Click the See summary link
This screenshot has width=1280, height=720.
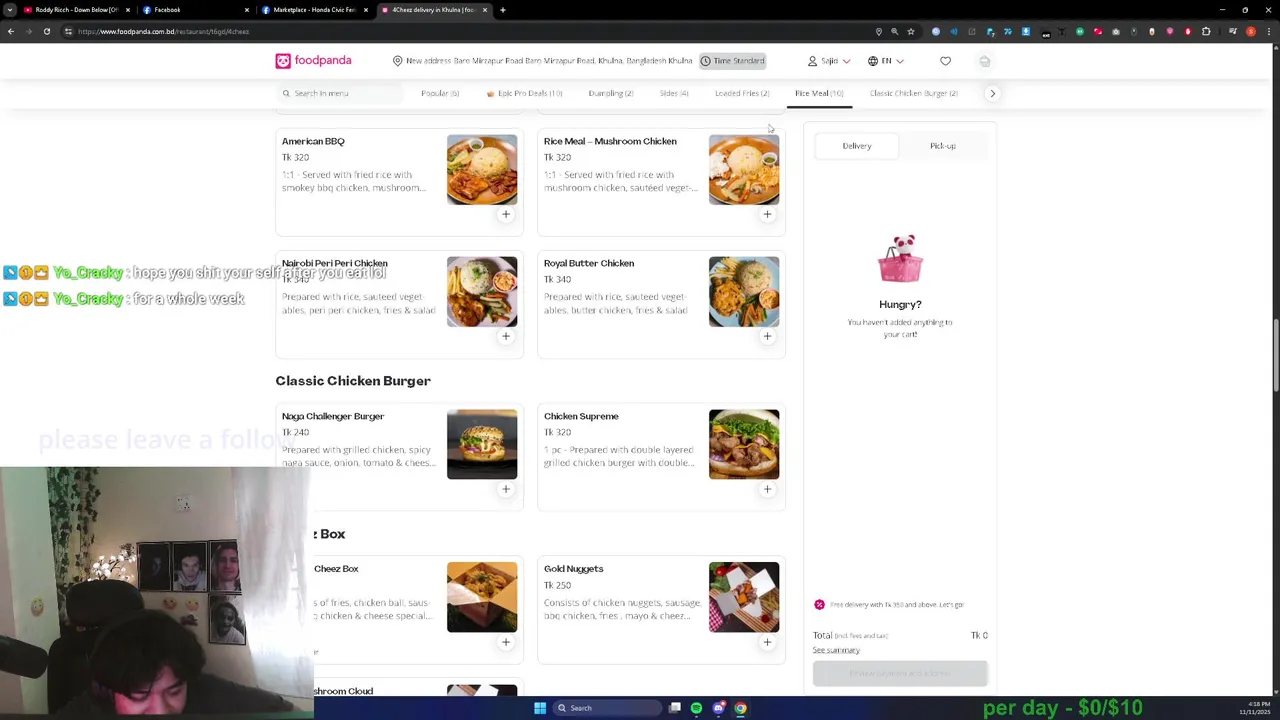(x=836, y=650)
